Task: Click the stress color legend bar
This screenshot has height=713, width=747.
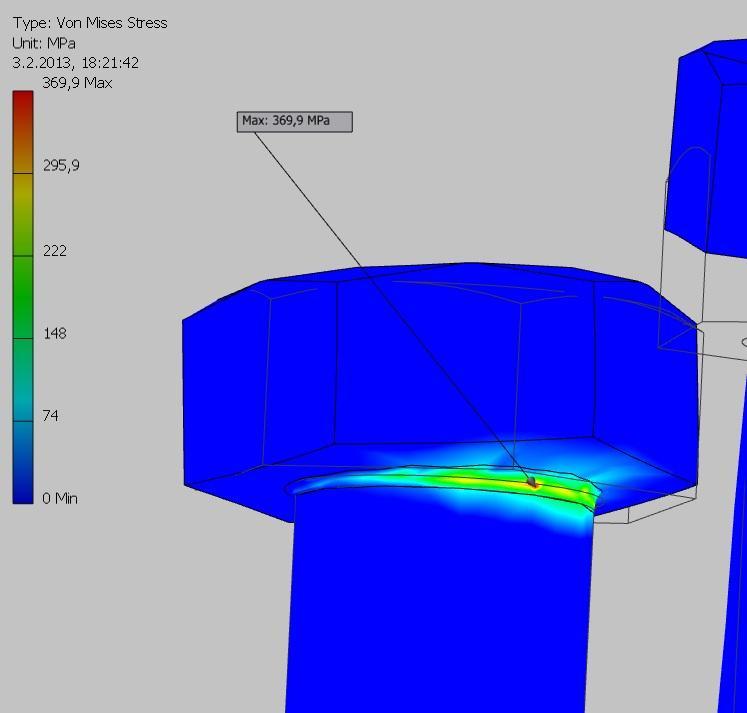Action: (23, 297)
